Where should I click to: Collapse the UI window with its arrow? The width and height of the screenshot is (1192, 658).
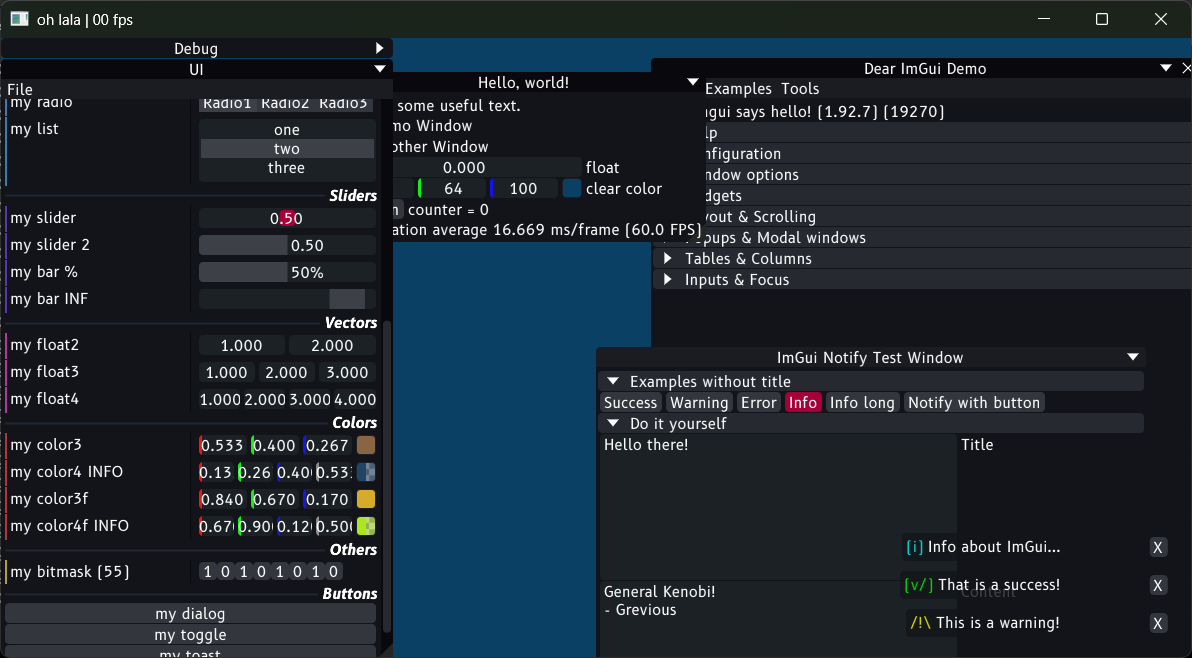tap(379, 69)
